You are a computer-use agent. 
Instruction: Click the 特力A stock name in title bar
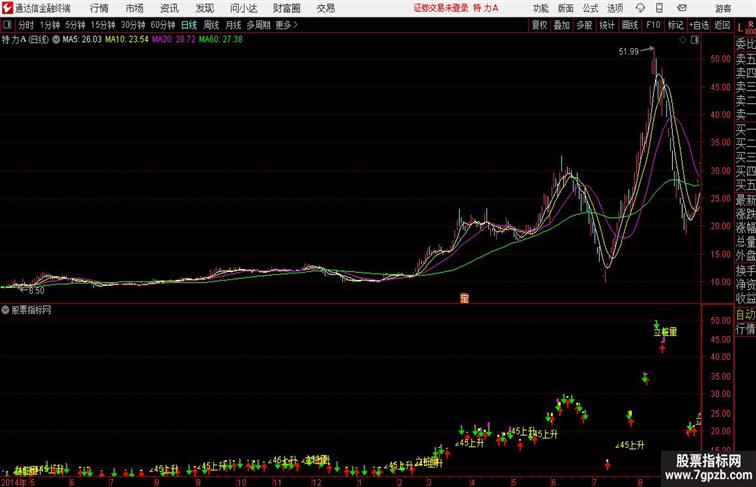486,8
